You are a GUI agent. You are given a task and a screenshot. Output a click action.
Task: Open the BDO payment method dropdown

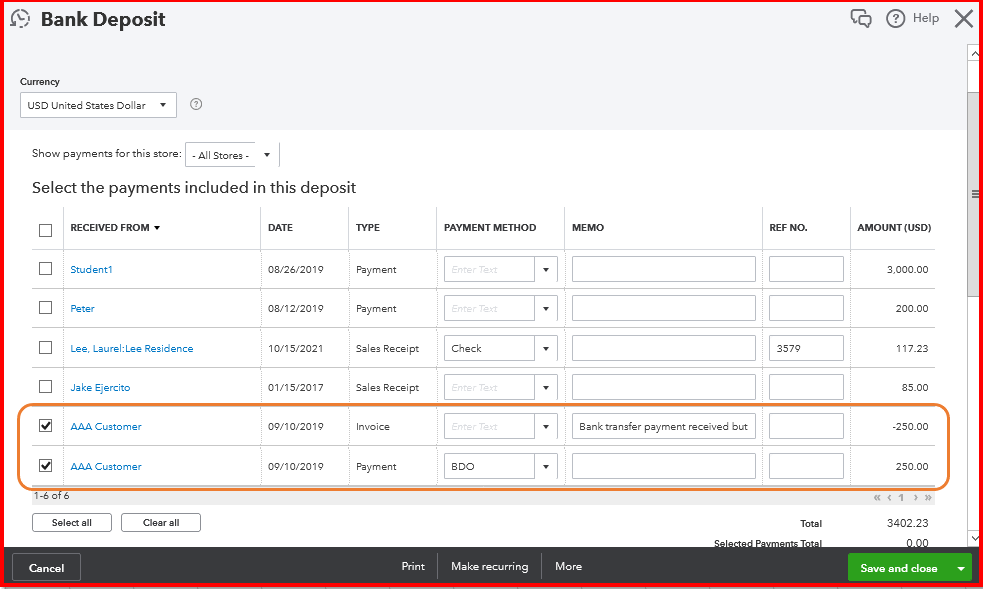[x=545, y=465]
